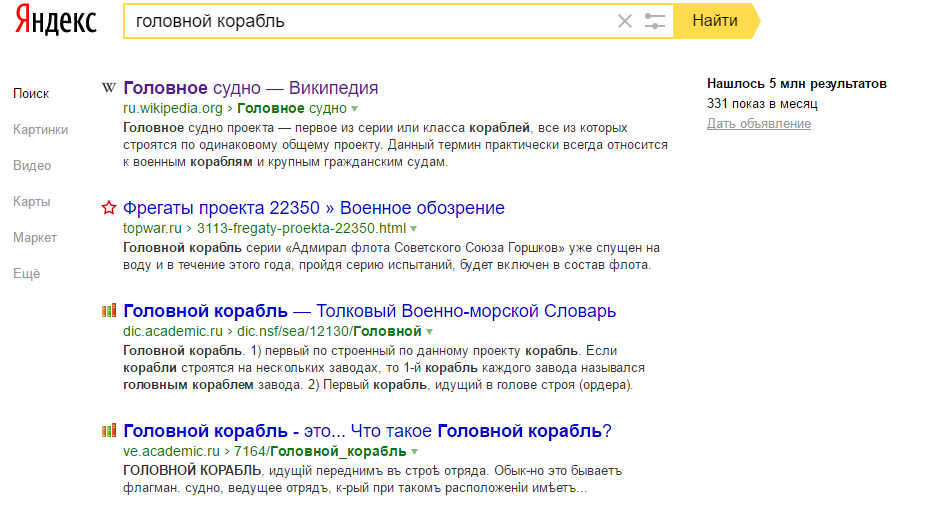This screenshot has width=927, height=510.
Task: Expand dropdown arrow after ru.wikipedia.org URL
Action: tap(355, 109)
